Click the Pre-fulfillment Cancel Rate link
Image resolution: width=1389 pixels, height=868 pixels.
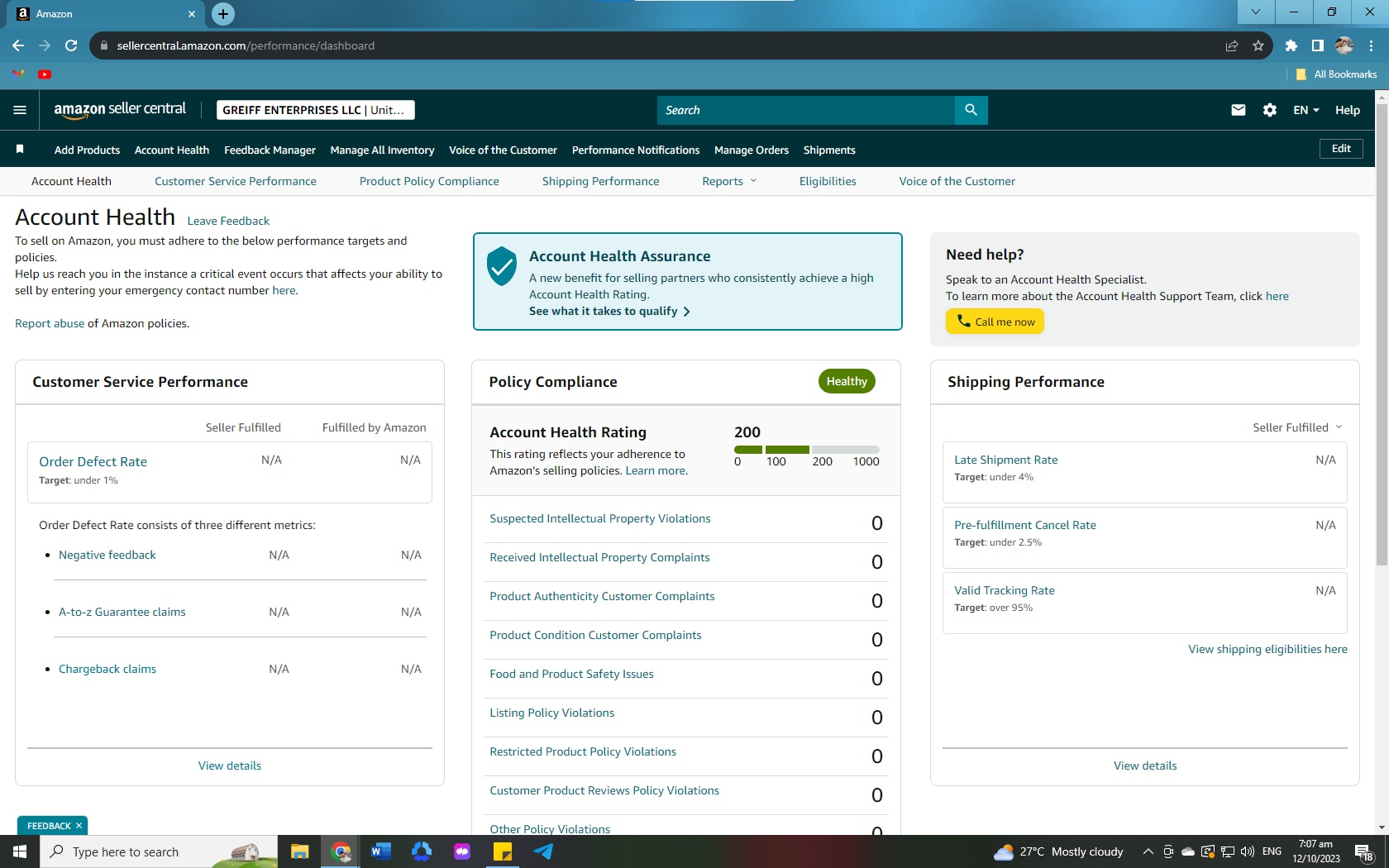[1024, 525]
